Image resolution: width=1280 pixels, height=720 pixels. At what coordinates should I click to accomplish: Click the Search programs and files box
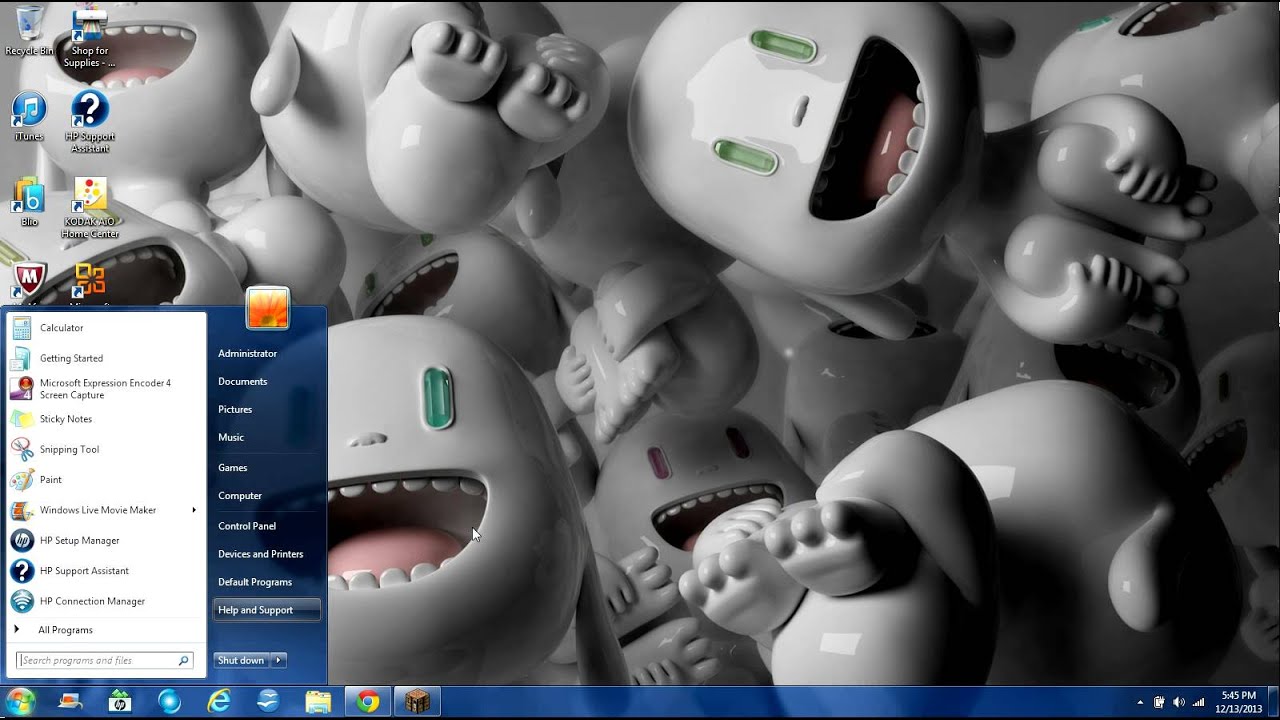point(104,660)
